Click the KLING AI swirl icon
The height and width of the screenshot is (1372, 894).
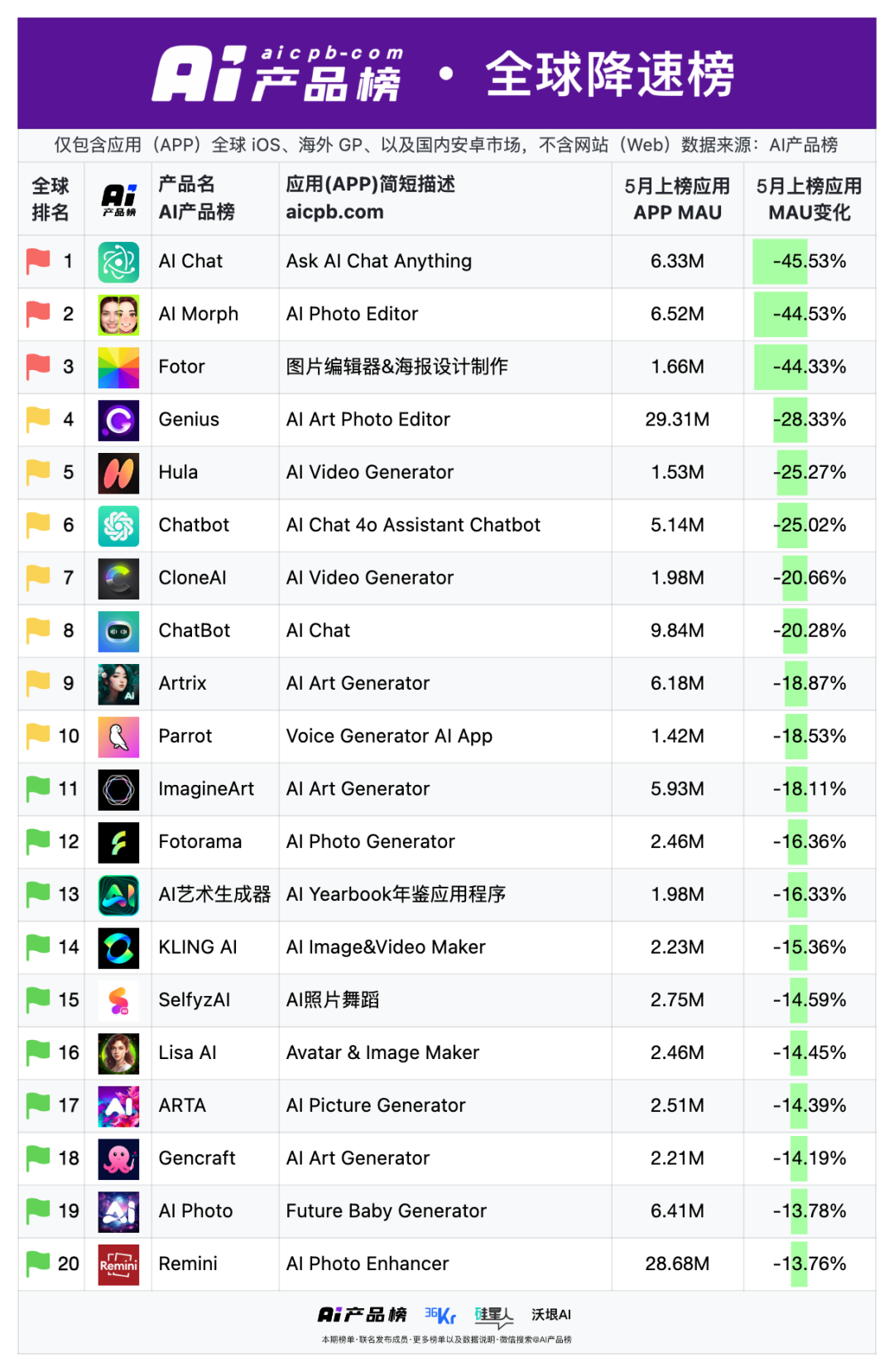coord(118,947)
